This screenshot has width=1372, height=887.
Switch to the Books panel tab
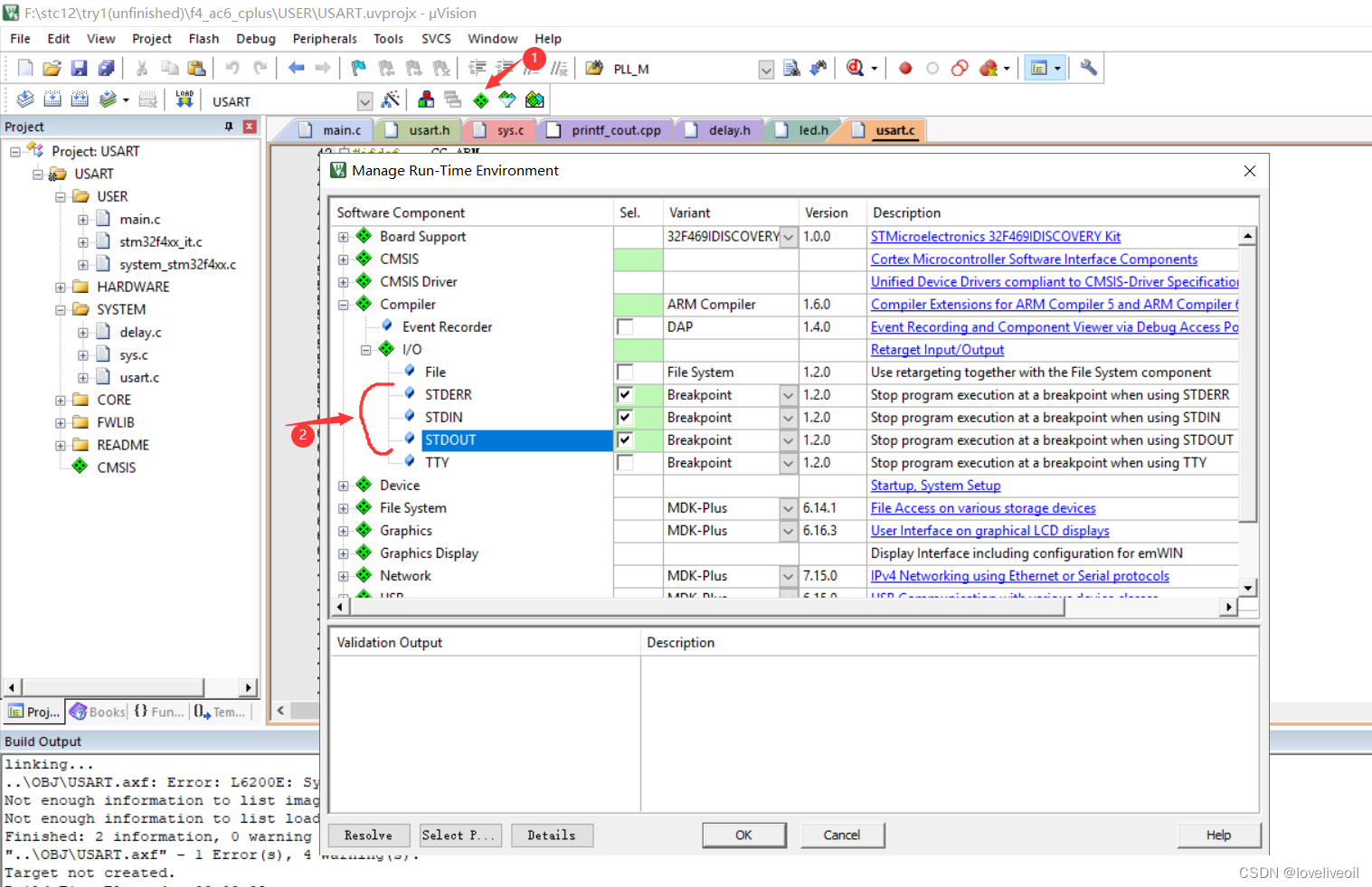[x=98, y=712]
